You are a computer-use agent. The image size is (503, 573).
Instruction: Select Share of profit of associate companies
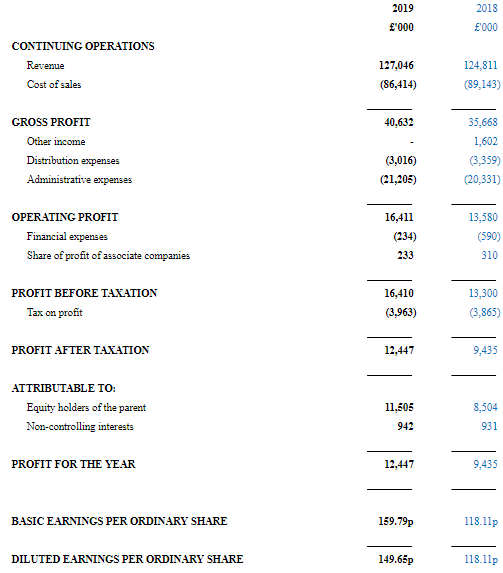108,255
